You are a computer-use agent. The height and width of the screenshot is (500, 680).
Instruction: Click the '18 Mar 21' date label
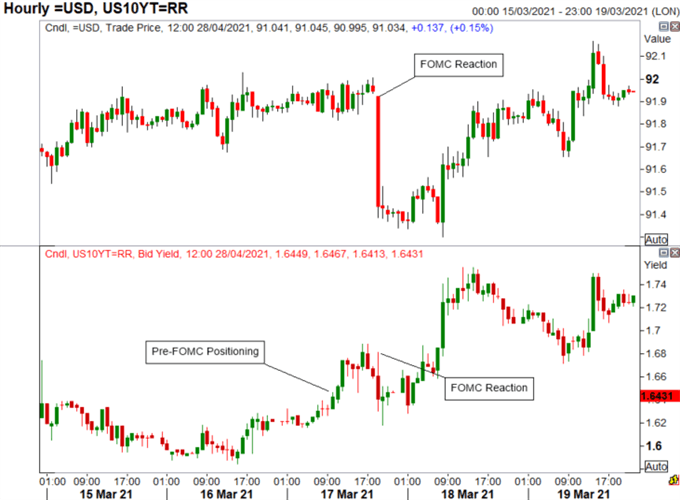[468, 494]
